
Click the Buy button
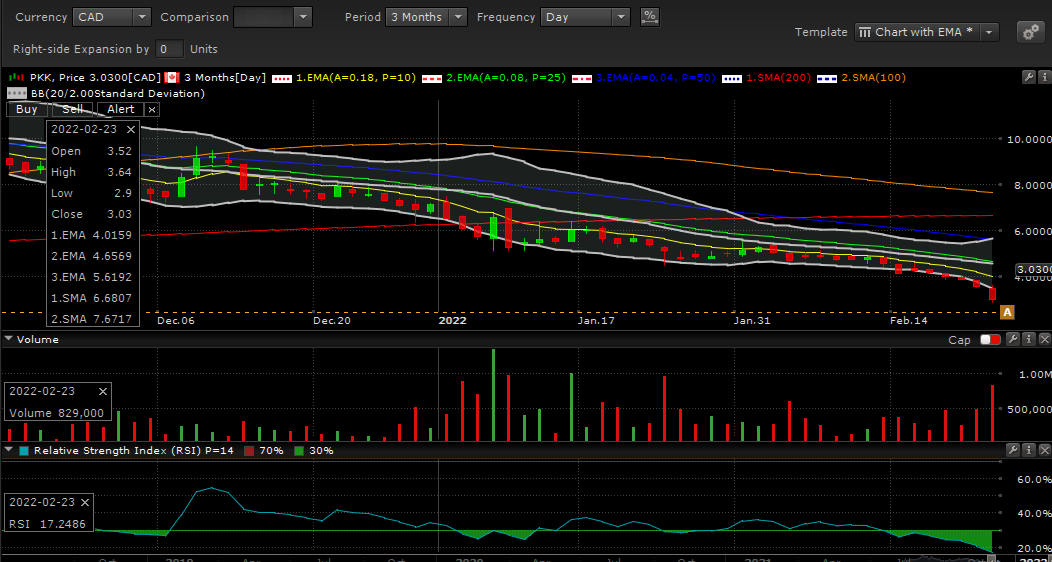coord(27,109)
